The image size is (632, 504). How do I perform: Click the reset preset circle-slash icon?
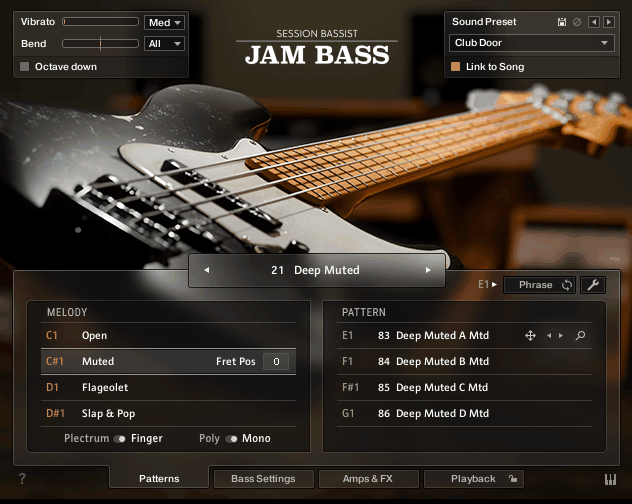(x=577, y=22)
